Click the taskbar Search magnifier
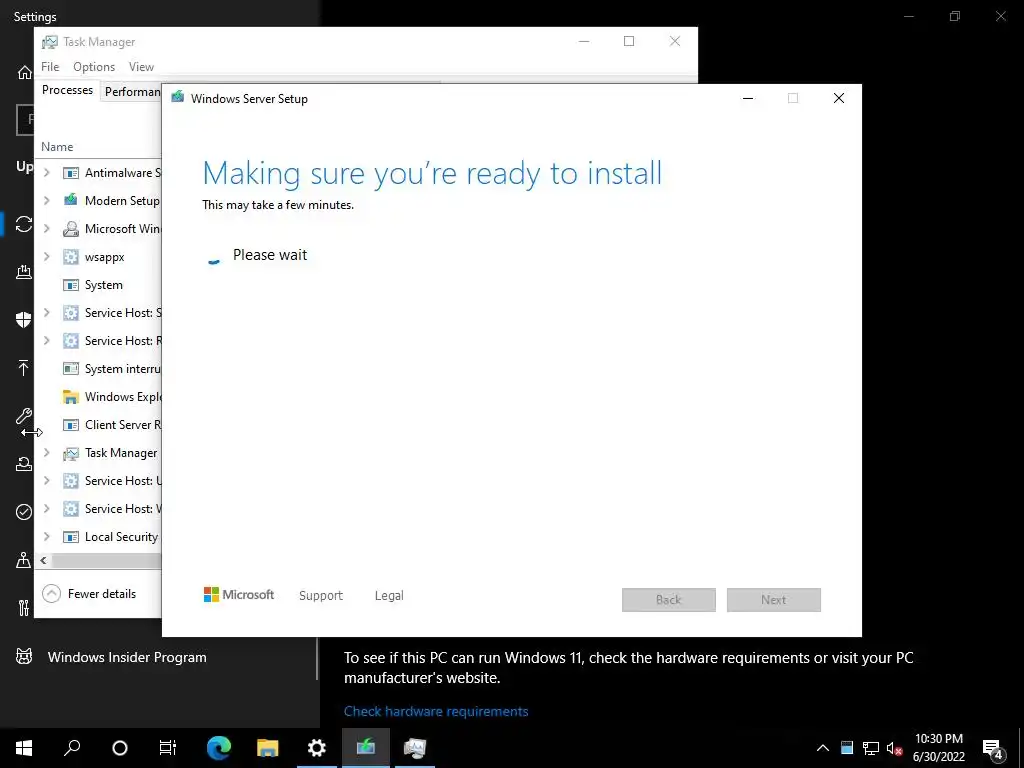Screen dimensions: 1024x768 (x=72, y=747)
